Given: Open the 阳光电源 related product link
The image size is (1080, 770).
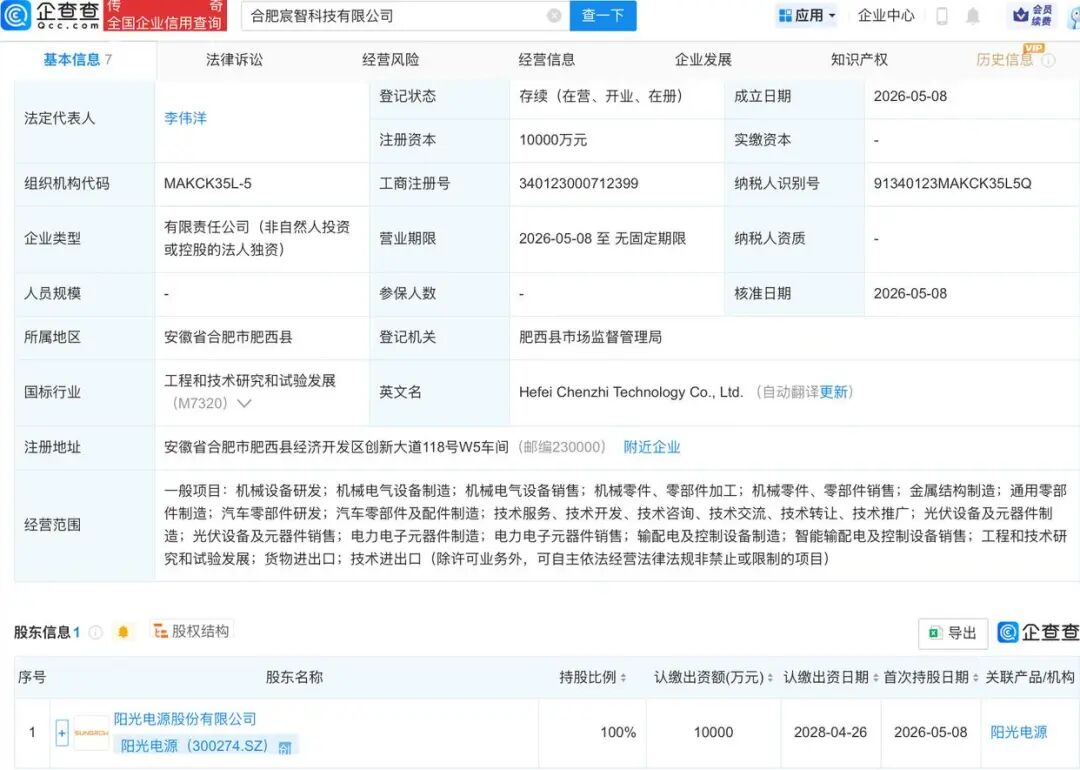Looking at the screenshot, I should click(x=1019, y=732).
